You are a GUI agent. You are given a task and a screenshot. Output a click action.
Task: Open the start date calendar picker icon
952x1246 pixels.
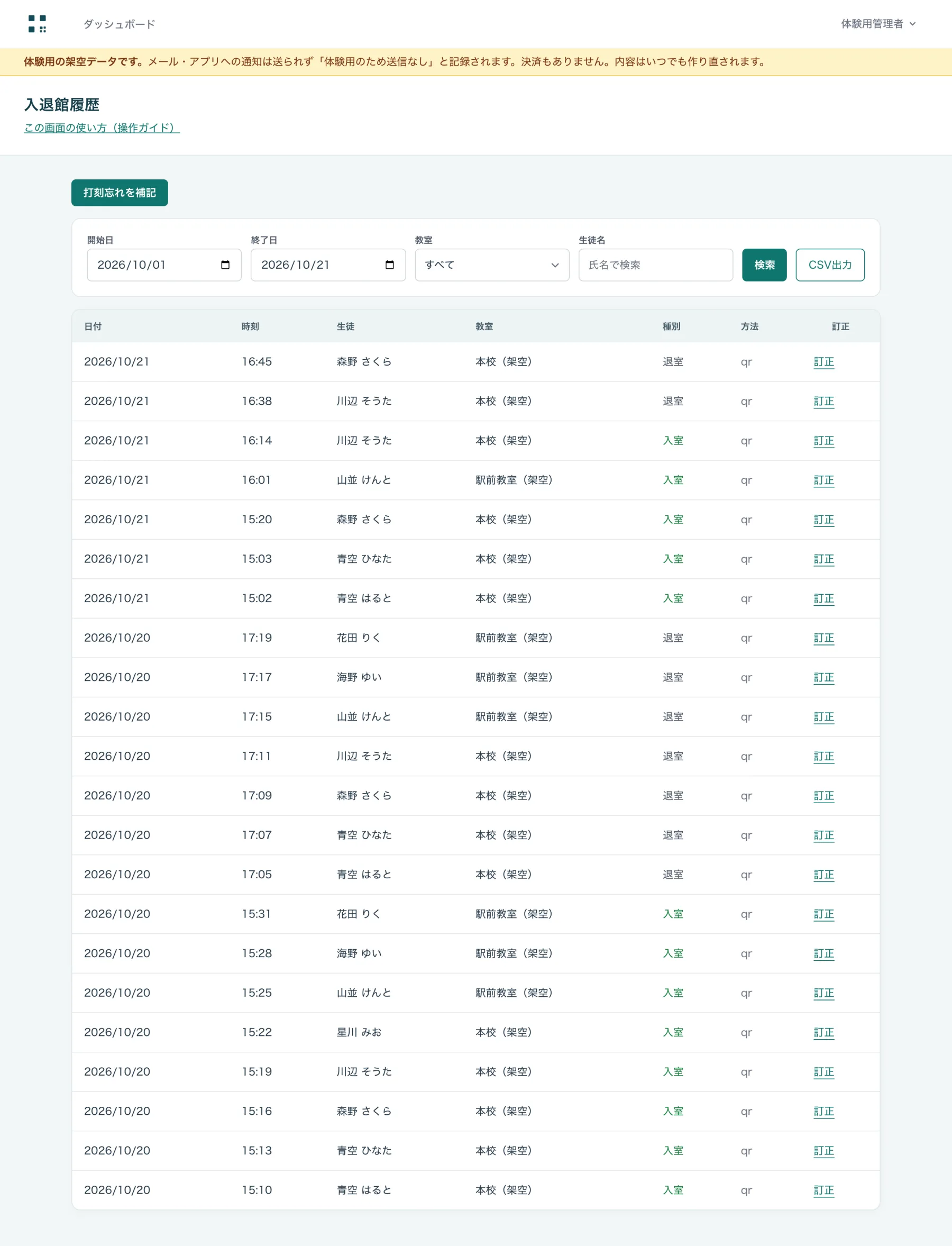click(225, 265)
